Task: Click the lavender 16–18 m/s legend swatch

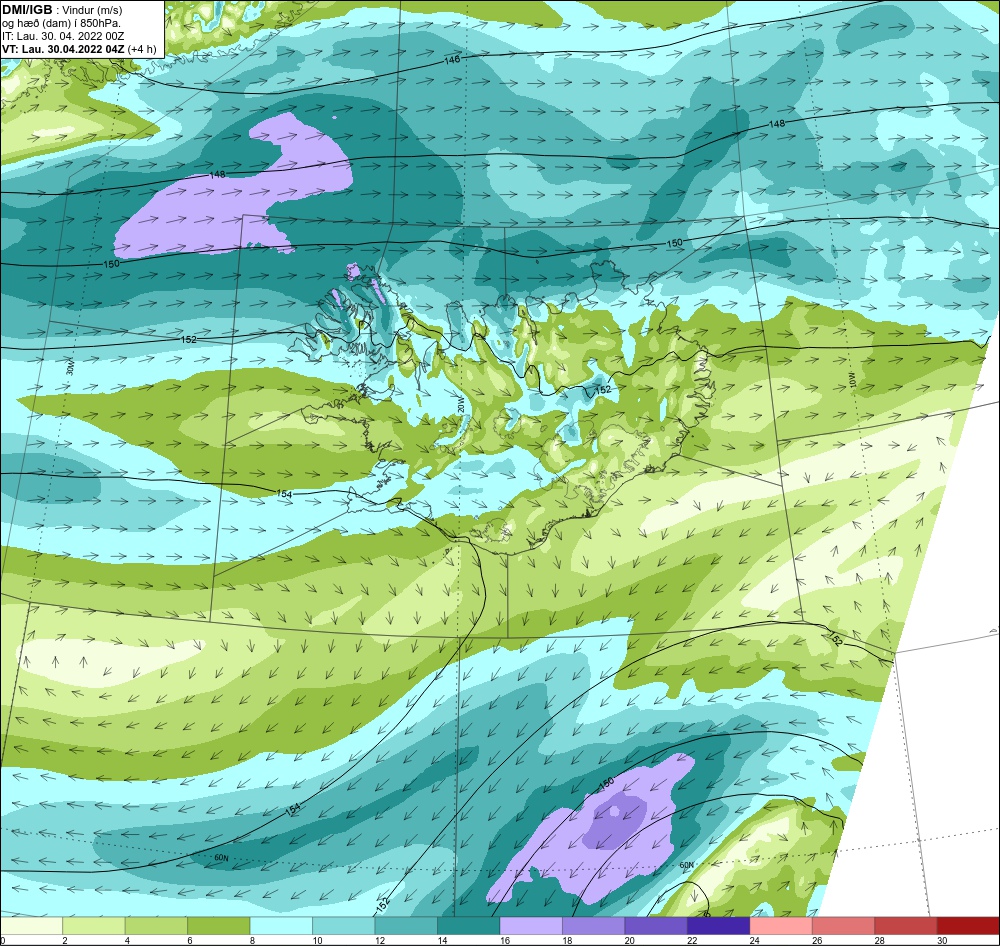Action: point(531,926)
